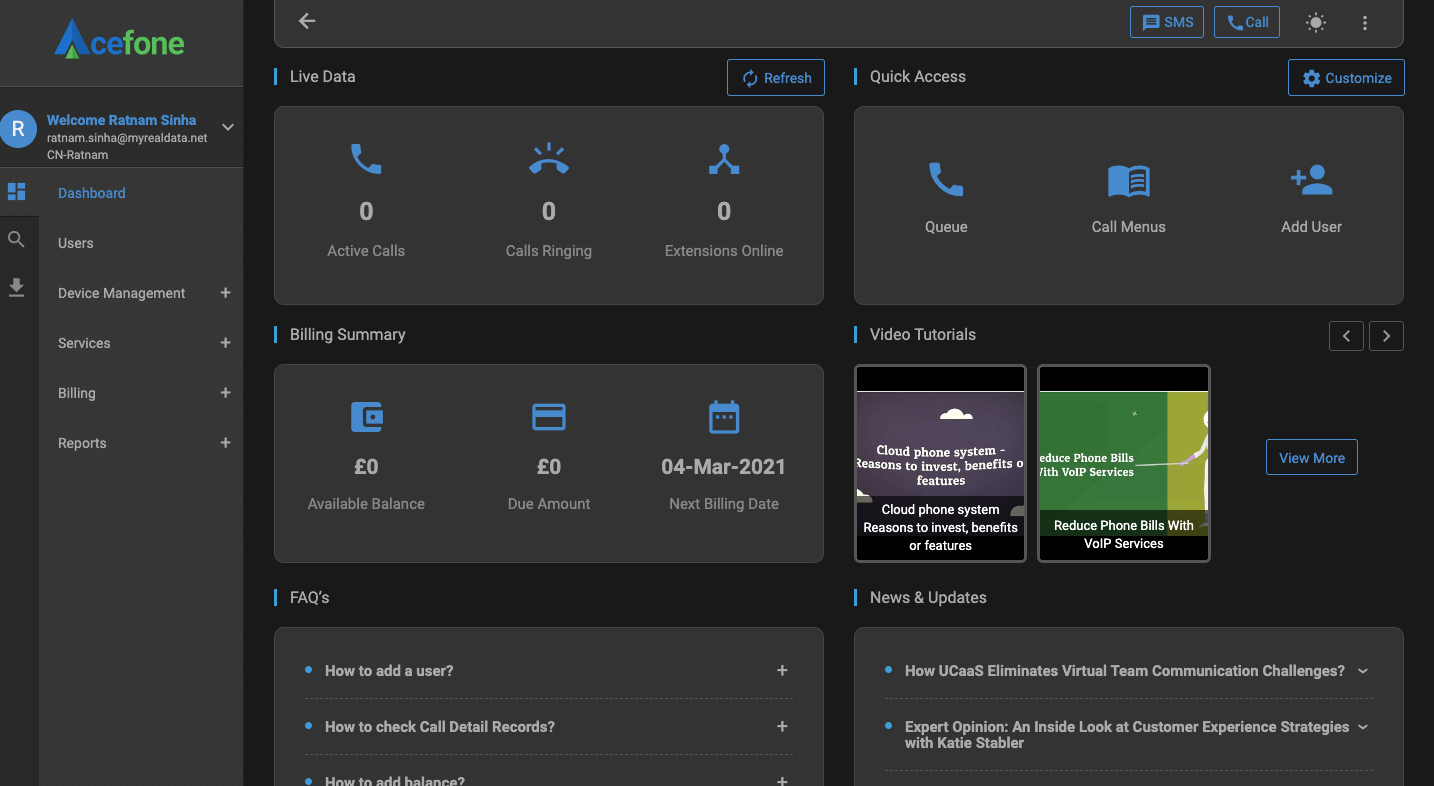Click the 04-Mar-2021 billing date value
Viewport: 1434px width, 786px height.
click(724, 467)
